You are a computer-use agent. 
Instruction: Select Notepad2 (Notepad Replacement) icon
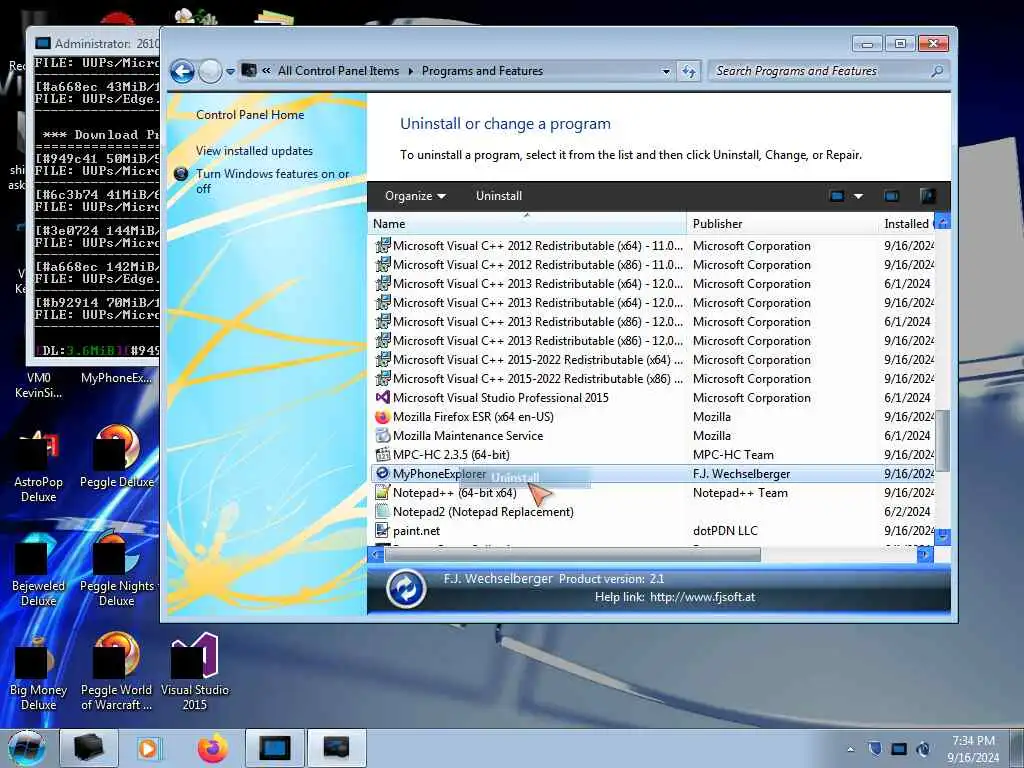(x=383, y=511)
